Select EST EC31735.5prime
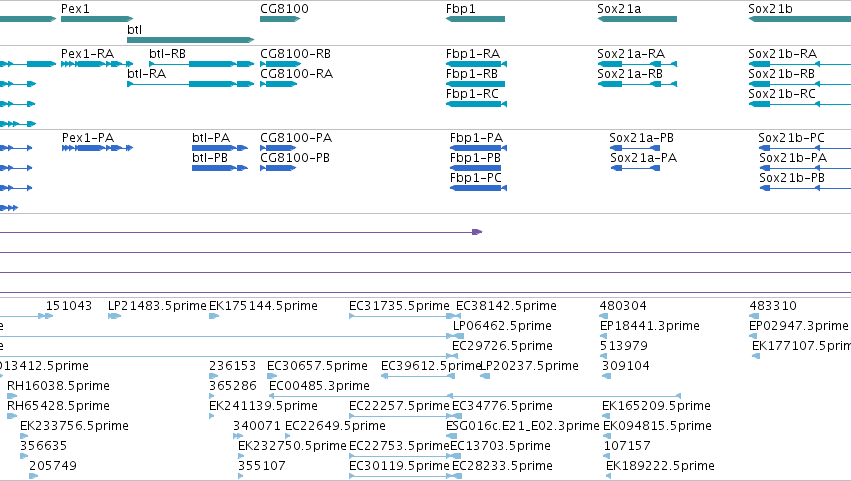Image resolution: width=851 pixels, height=481 pixels. tap(399, 306)
